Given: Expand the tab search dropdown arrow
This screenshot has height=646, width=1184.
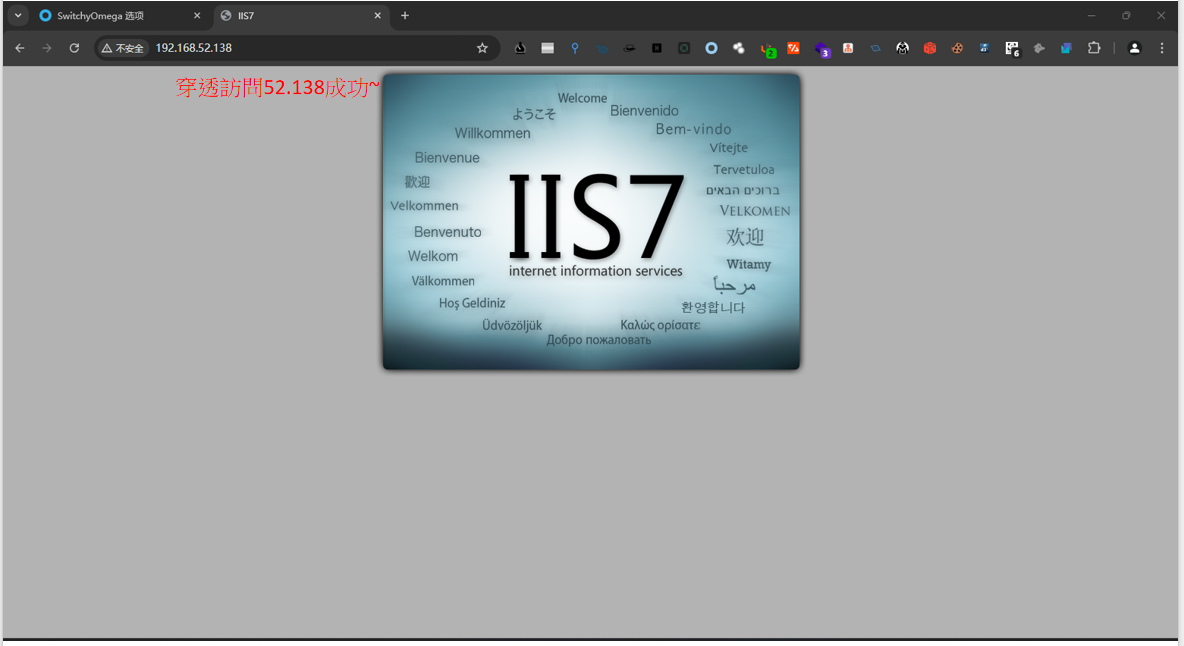Looking at the screenshot, I should pos(18,15).
